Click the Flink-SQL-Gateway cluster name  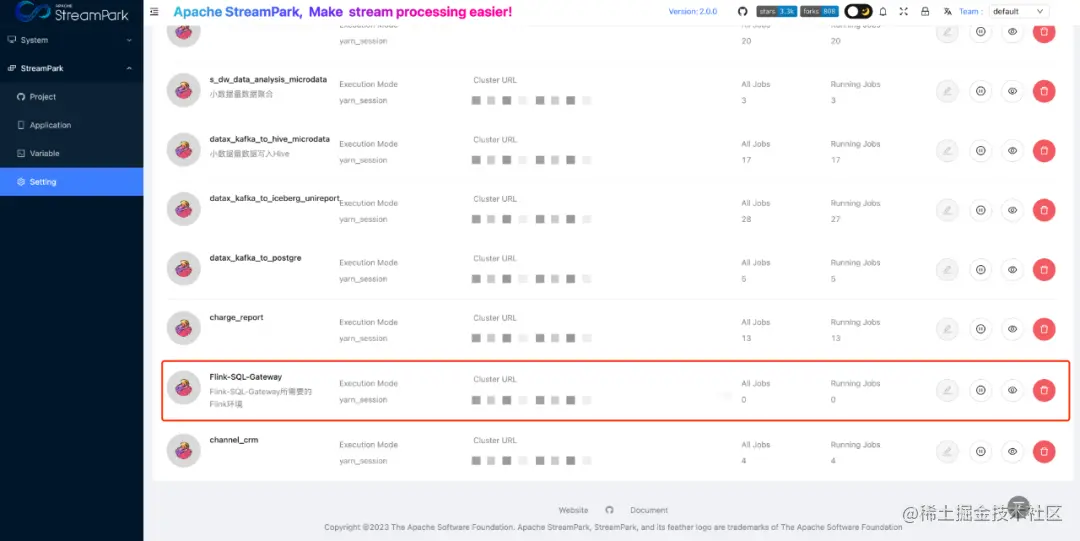[245, 377]
